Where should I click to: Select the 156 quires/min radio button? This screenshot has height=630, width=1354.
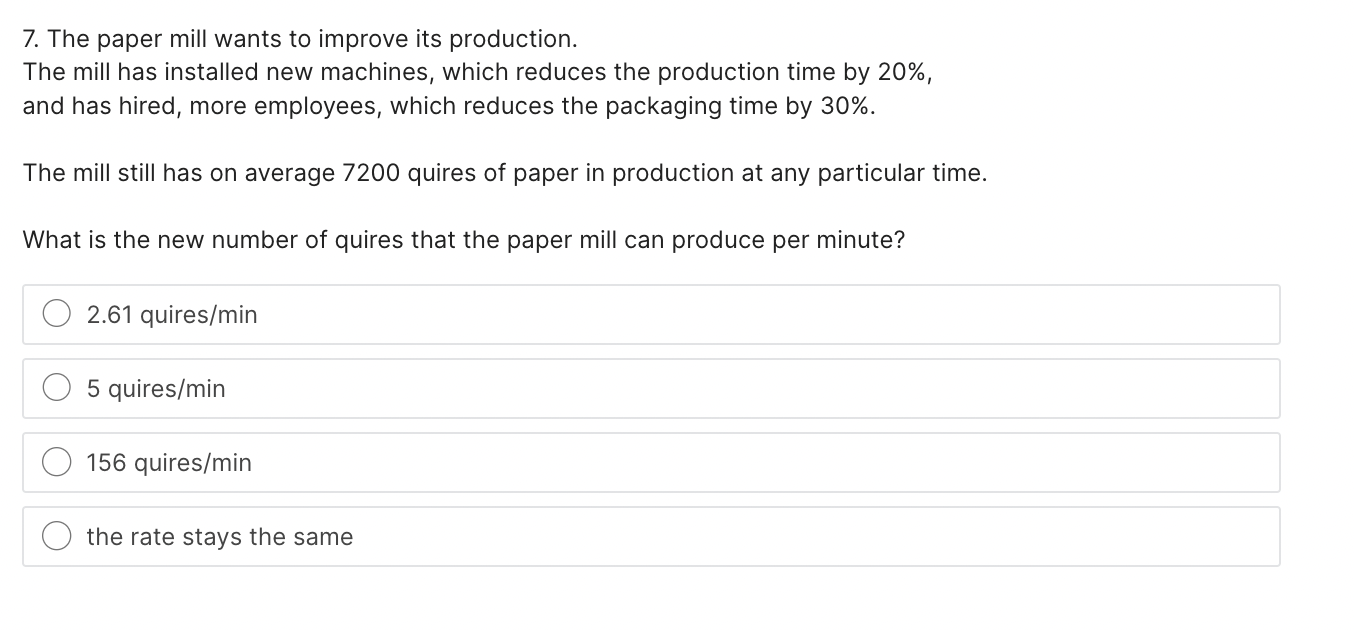[x=56, y=461]
